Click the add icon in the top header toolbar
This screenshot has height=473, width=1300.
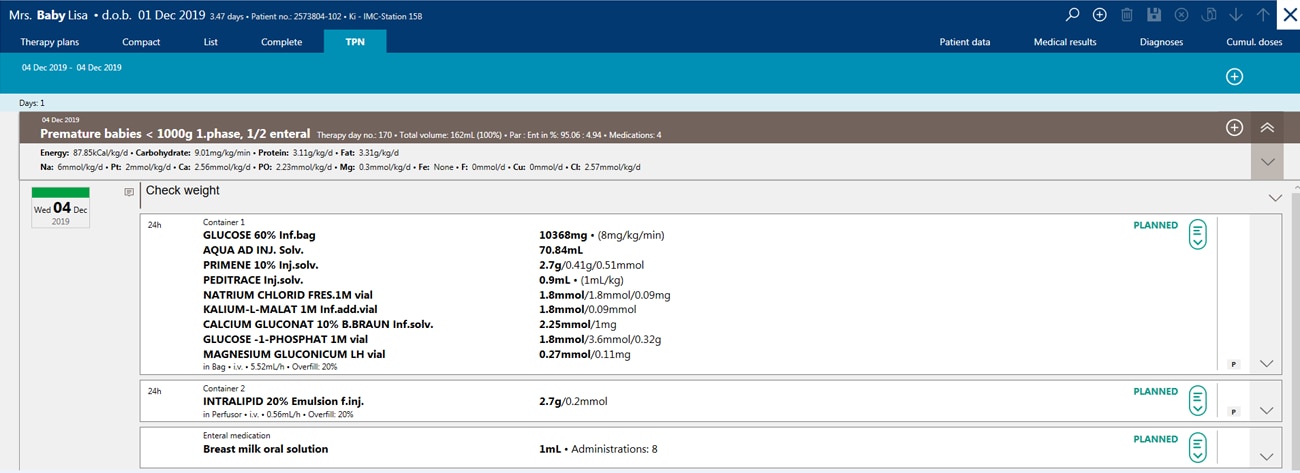click(x=1099, y=15)
